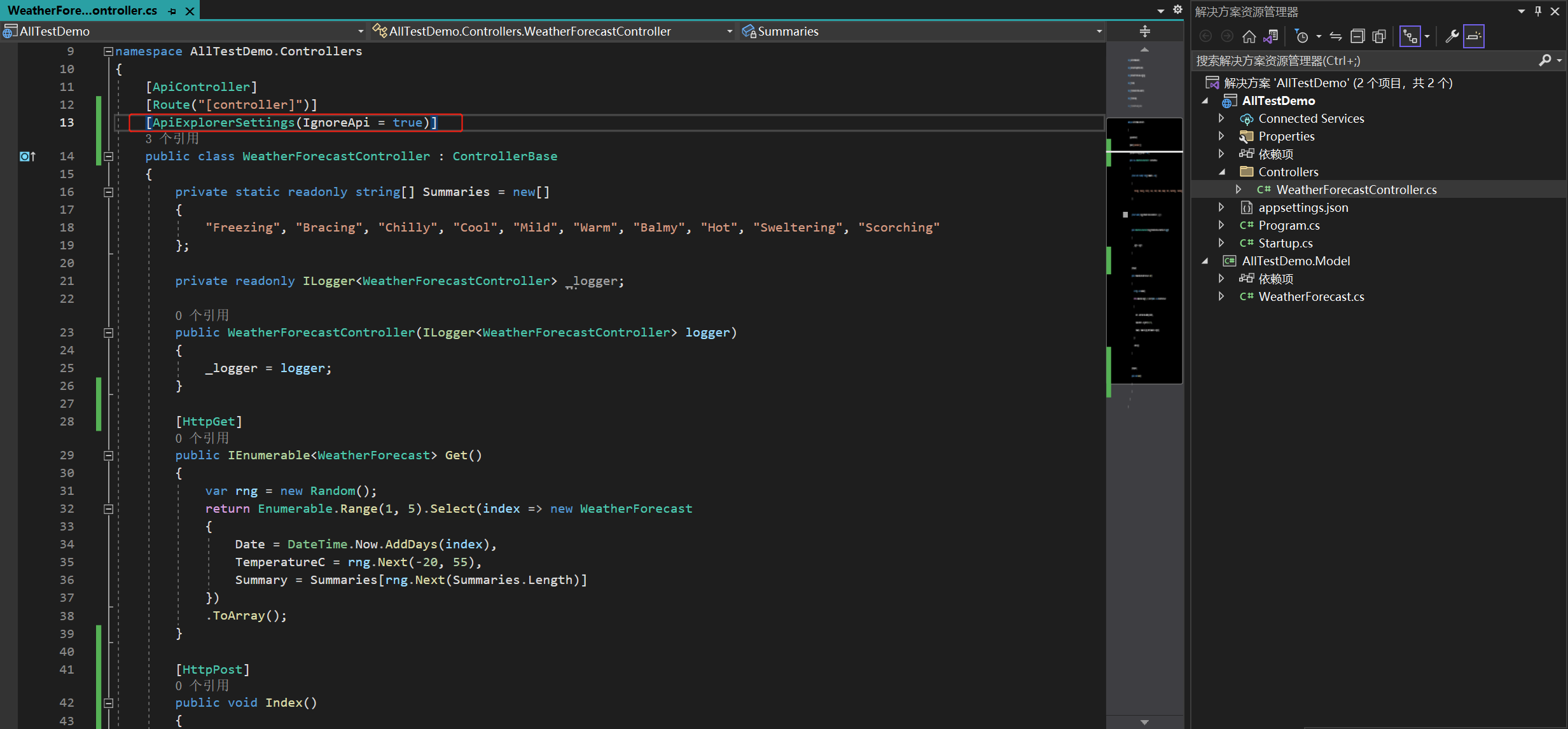This screenshot has height=729, width=1568.
Task: Collapse the namespace code region
Action: (x=108, y=52)
